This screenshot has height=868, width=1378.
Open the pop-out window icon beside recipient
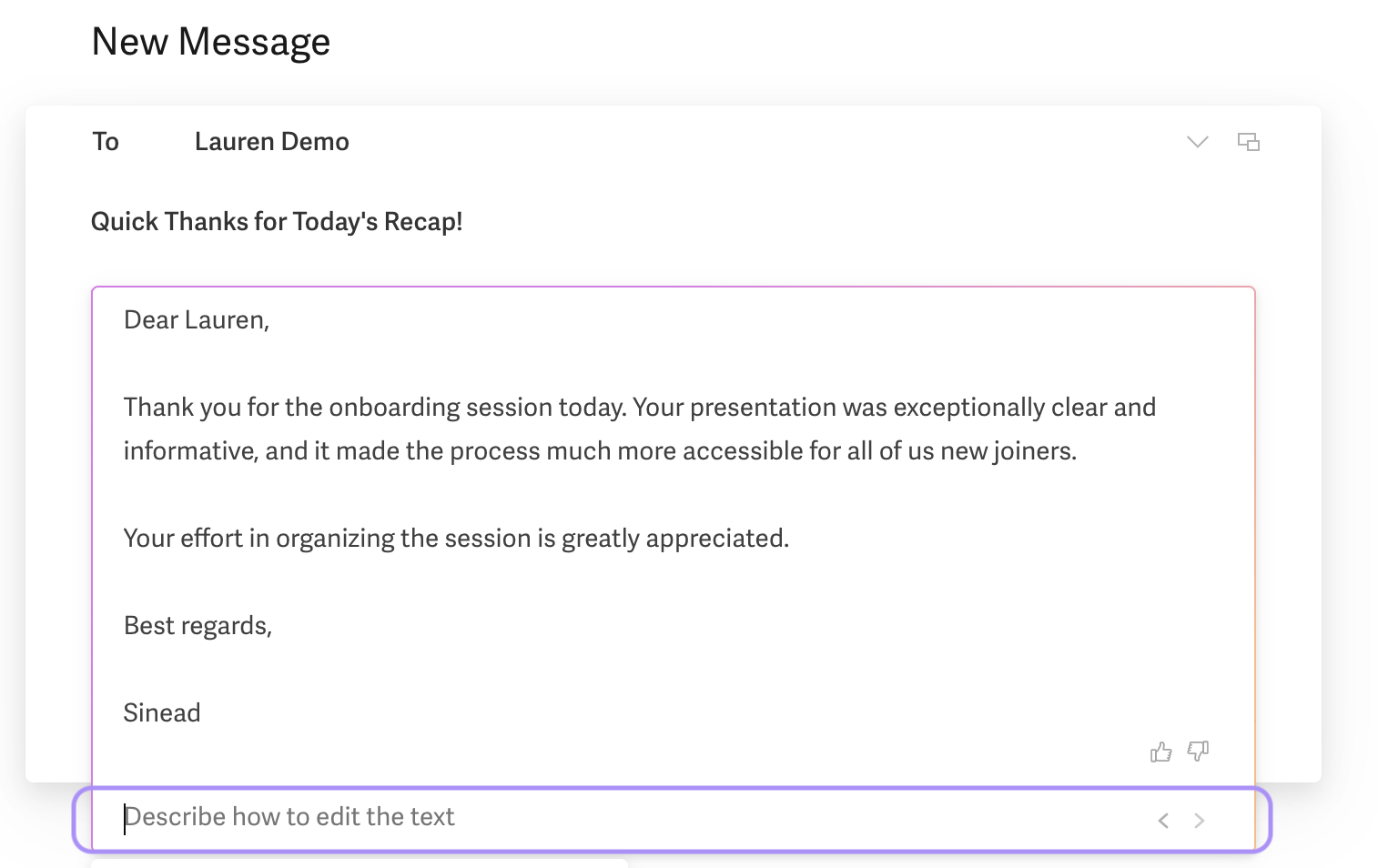click(1249, 142)
